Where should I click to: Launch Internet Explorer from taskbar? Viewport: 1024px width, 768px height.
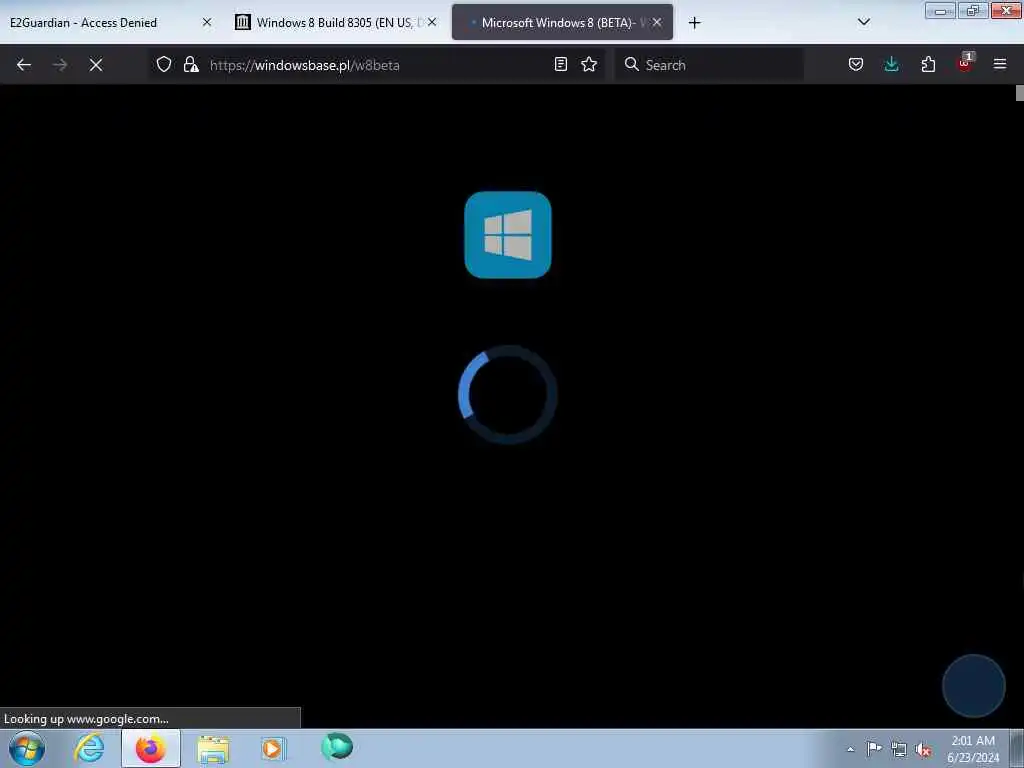click(89, 748)
